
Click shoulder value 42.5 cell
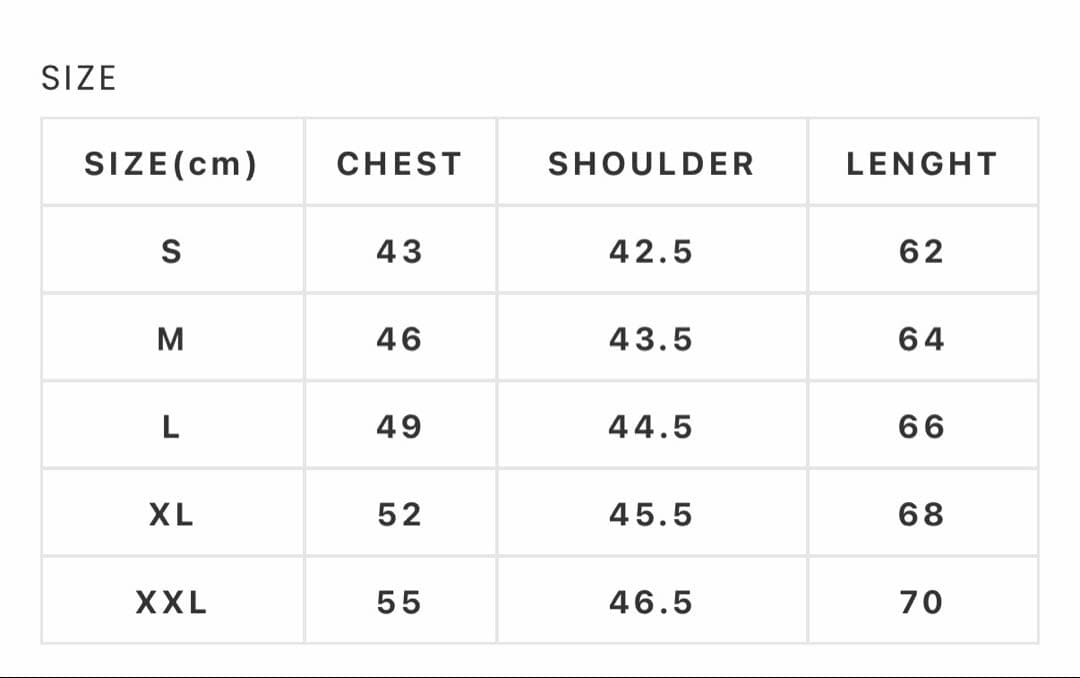click(x=651, y=252)
